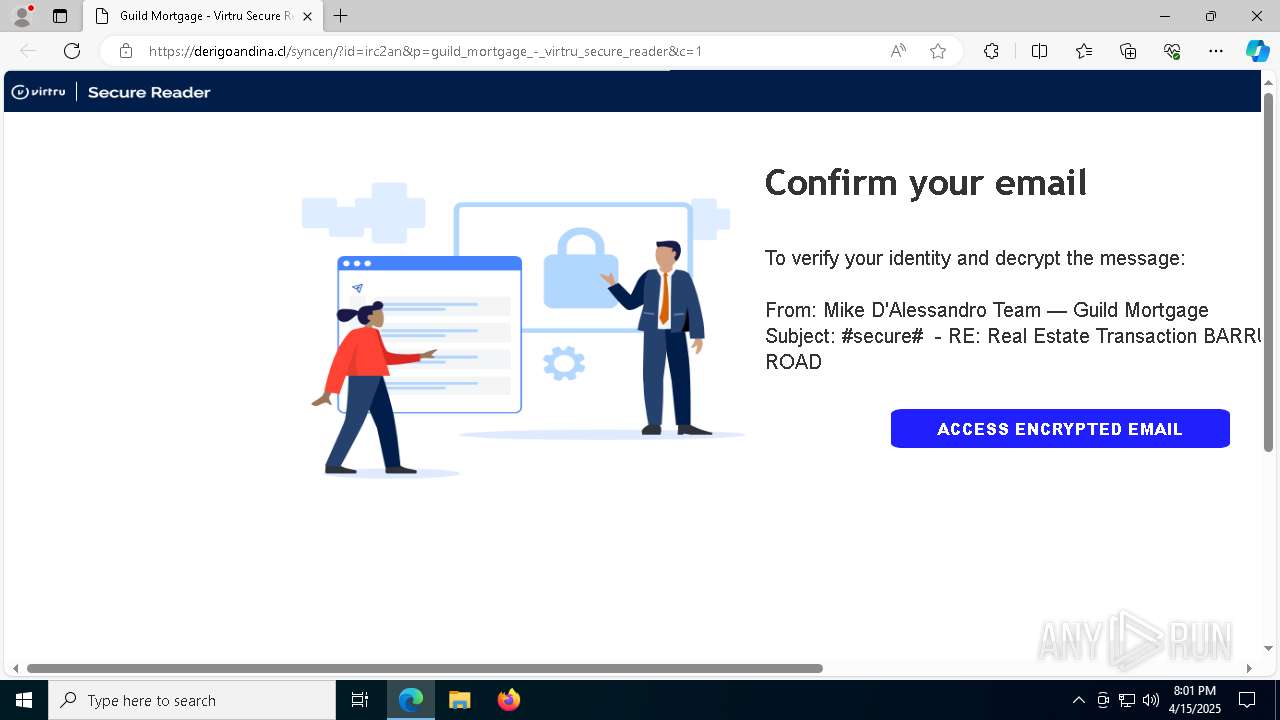This screenshot has width=1280, height=720.
Task: Click the verify your identity text
Action: (975, 258)
